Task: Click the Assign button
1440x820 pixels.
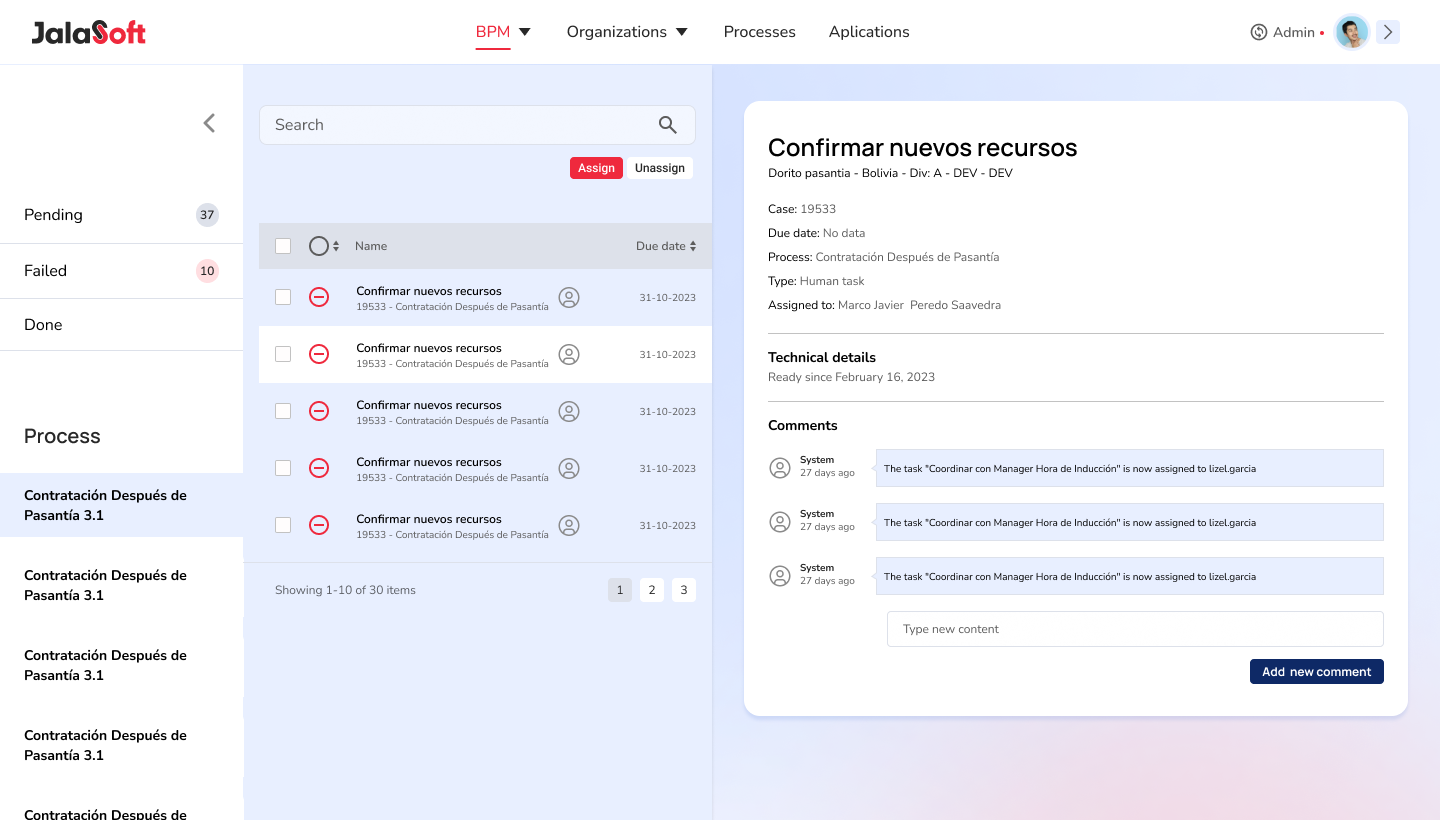Action: click(x=596, y=168)
